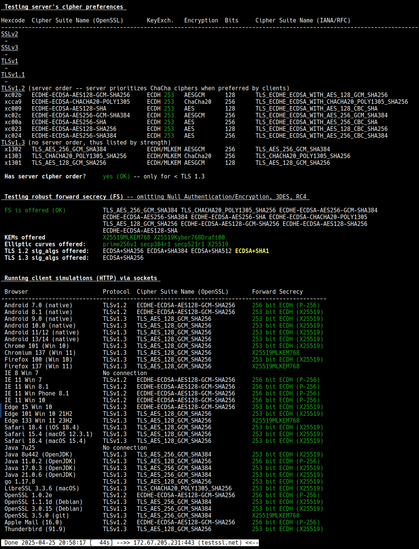419x549 pixels.
Task: Select the "Cipher Suite Name (IANA/RFC)" header
Action: pos(303,20)
